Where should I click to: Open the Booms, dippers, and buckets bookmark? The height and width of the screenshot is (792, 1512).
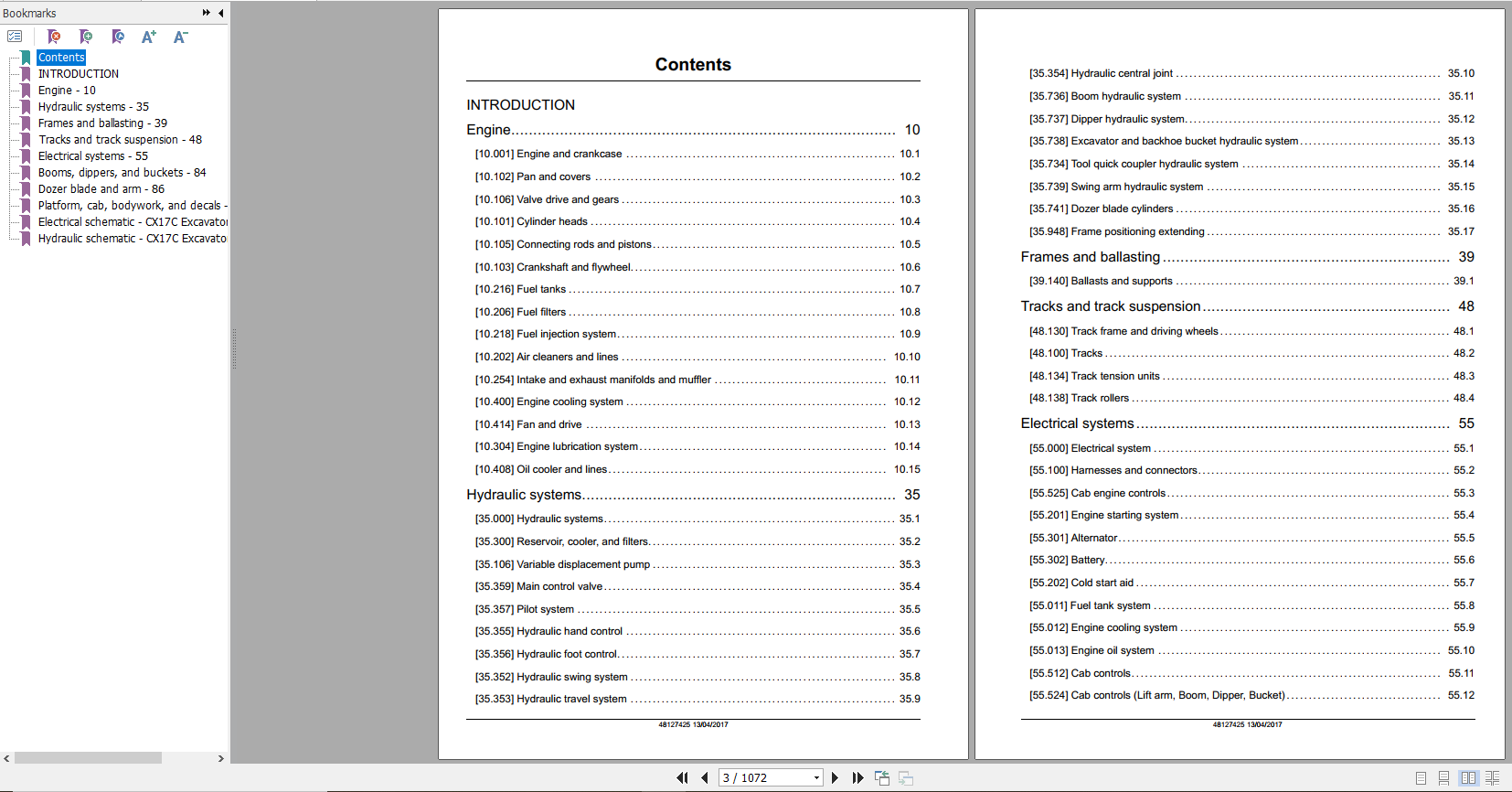pyautogui.click(x=122, y=173)
